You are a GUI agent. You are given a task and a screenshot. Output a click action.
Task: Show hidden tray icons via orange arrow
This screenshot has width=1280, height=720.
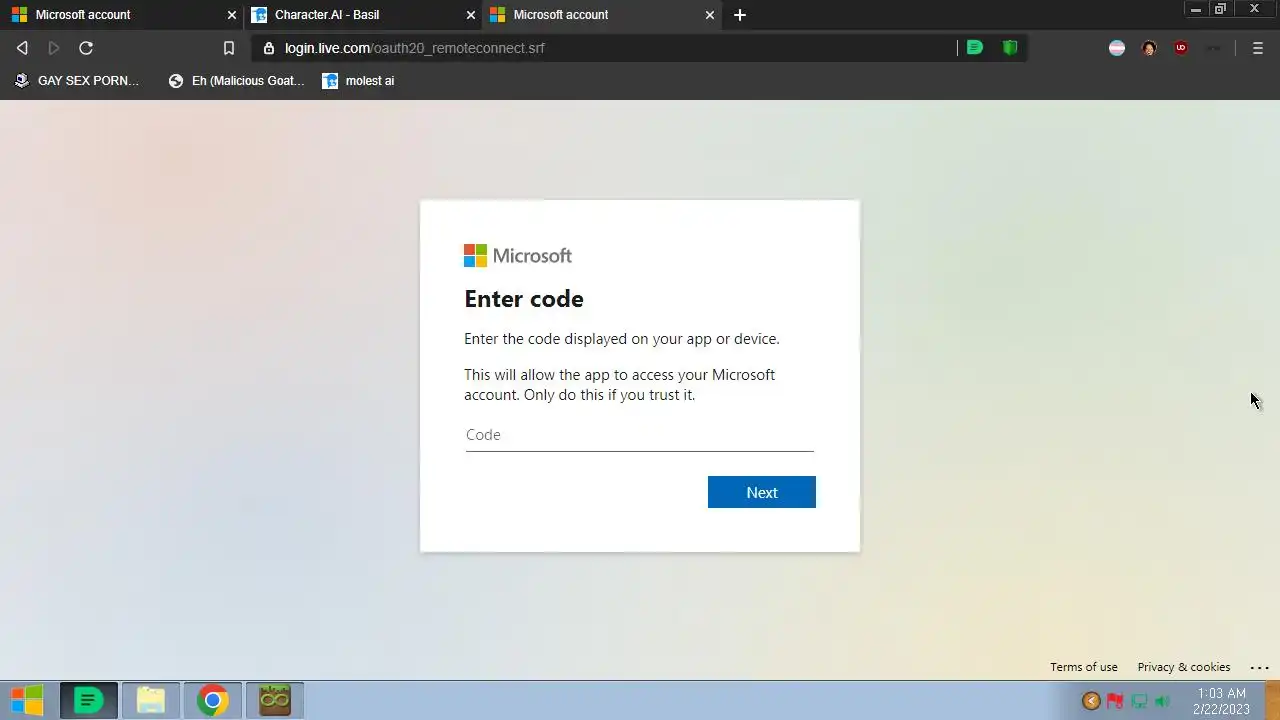click(1091, 701)
